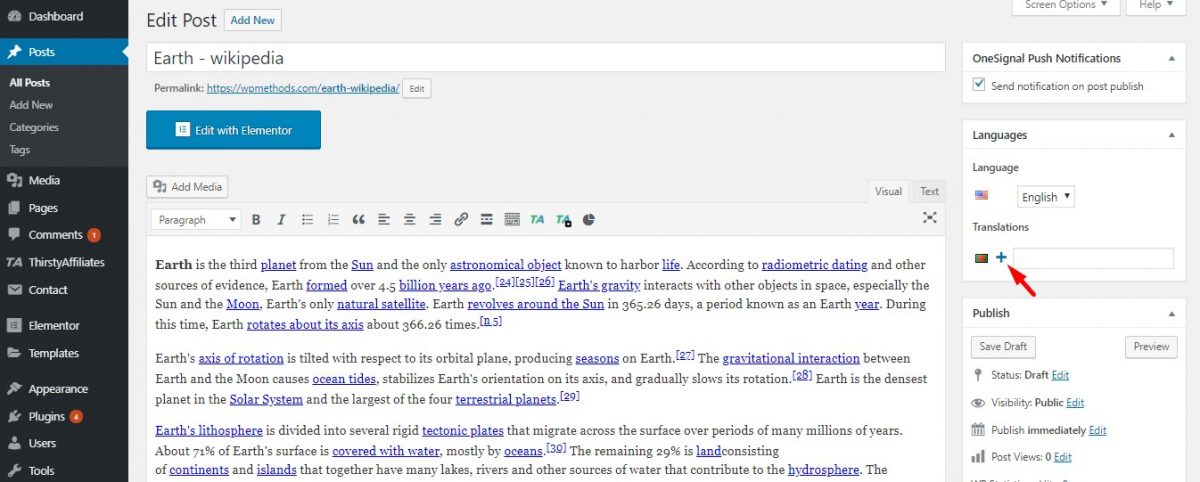Center align the text
This screenshot has height=482, width=1200.
(x=410, y=220)
